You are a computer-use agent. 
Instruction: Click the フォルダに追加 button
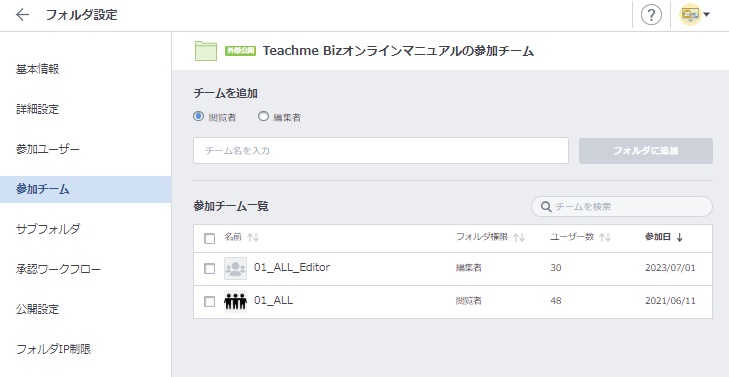pos(646,151)
